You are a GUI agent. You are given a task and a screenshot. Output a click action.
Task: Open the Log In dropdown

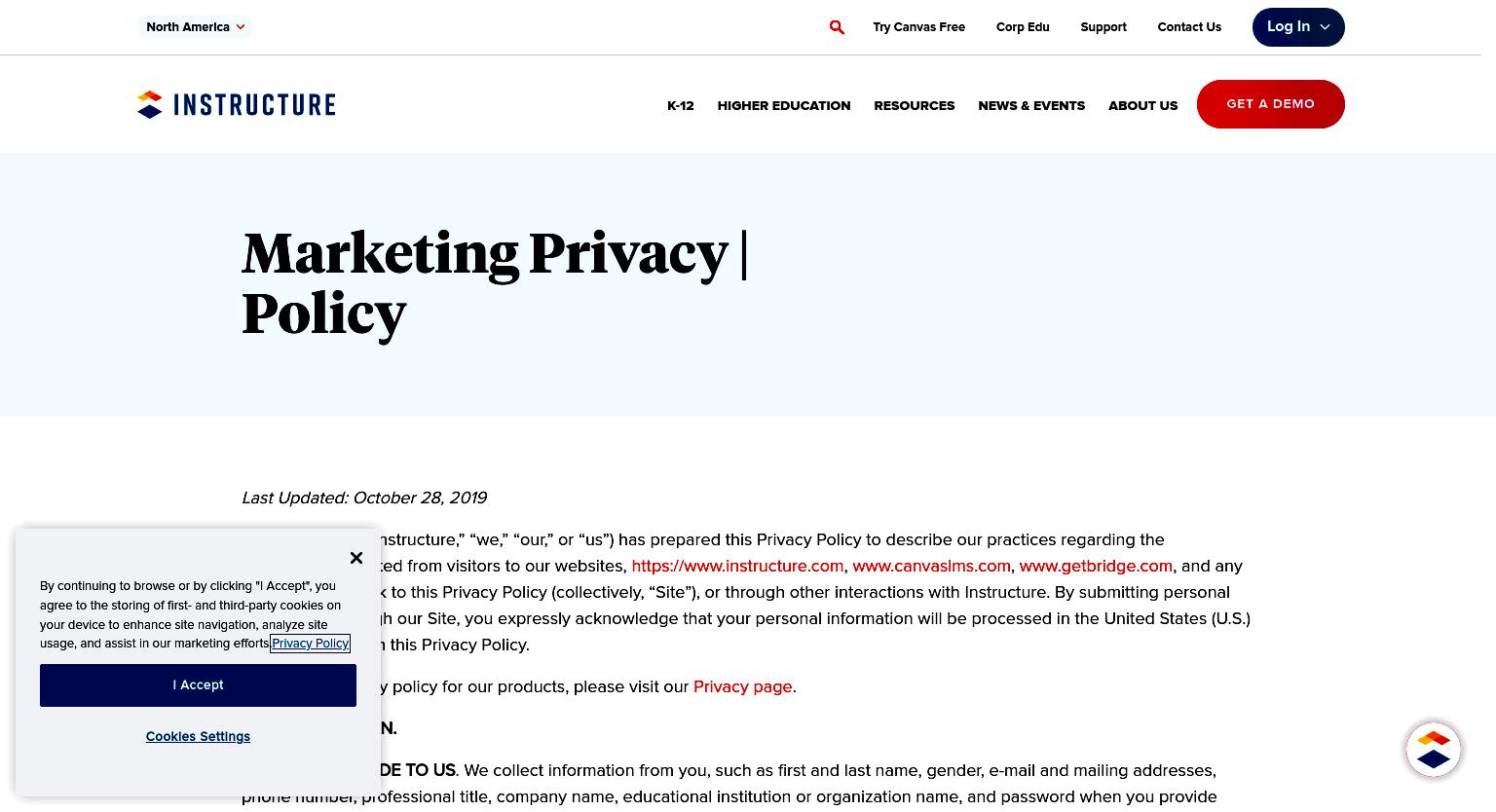coord(1298,27)
